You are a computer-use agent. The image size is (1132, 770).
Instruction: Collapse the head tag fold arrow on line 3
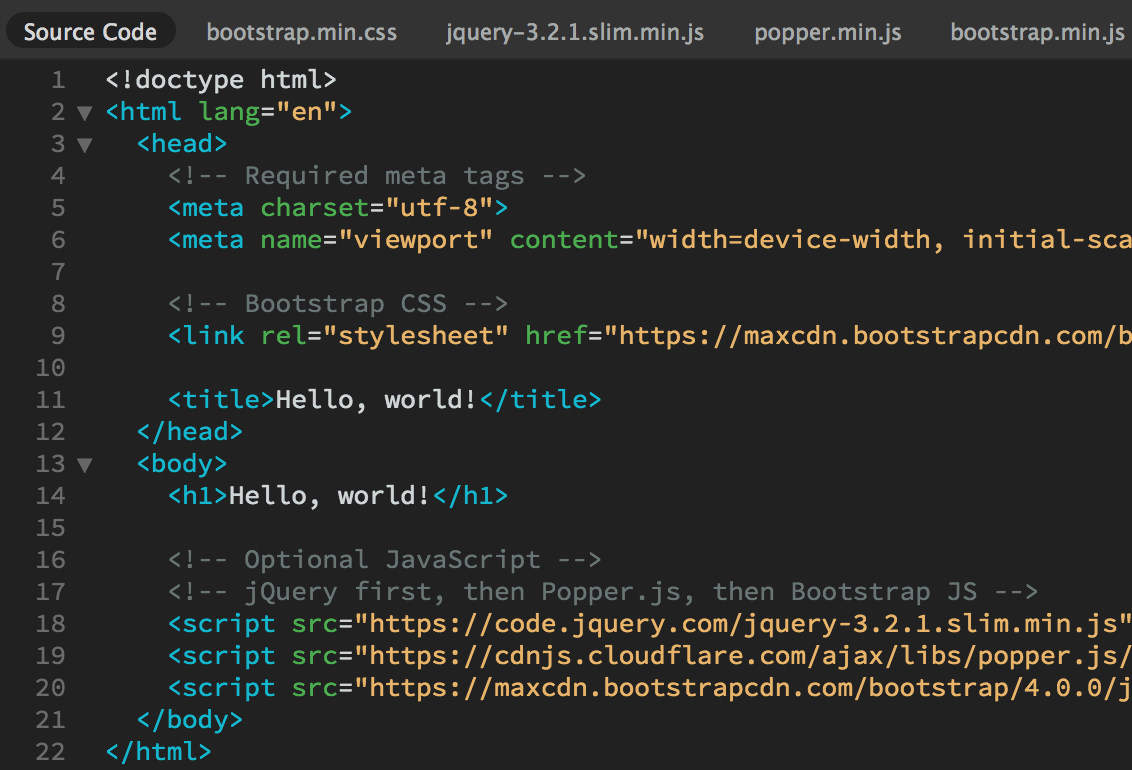click(x=84, y=145)
